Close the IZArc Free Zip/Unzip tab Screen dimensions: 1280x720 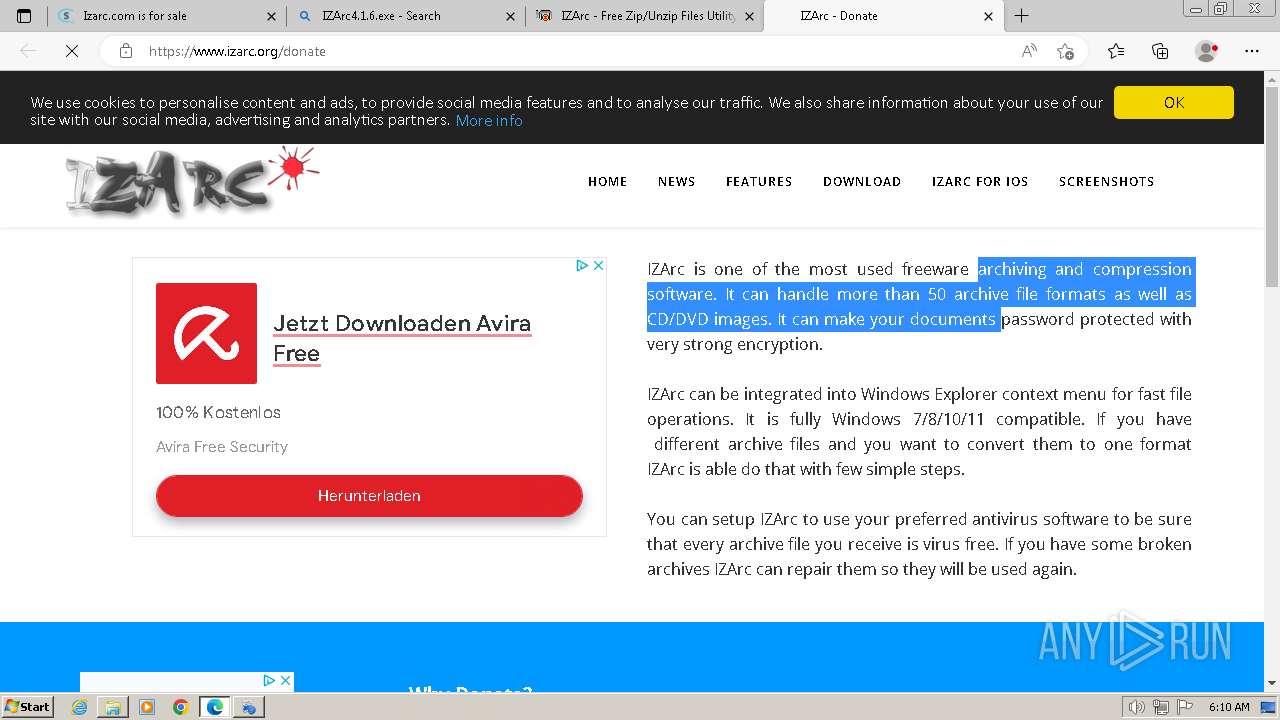(749, 16)
